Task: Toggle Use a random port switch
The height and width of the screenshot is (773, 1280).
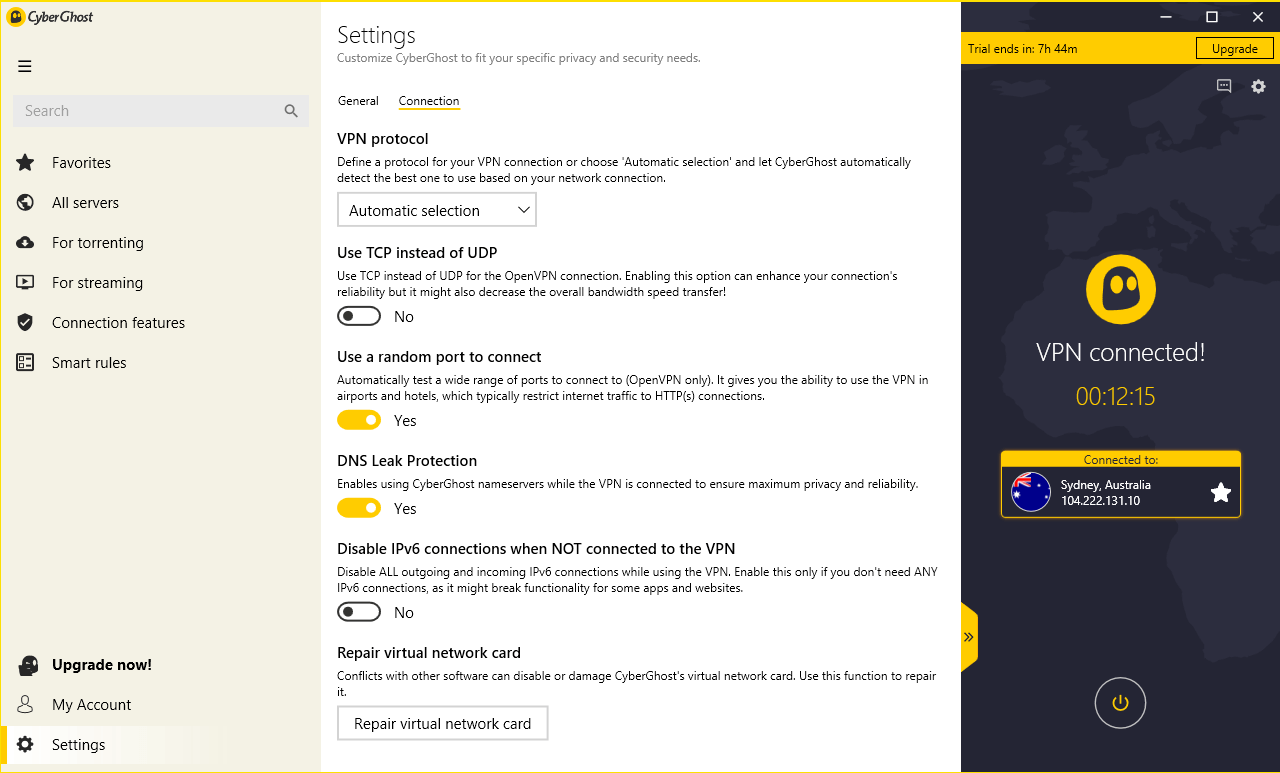Action: click(x=359, y=421)
